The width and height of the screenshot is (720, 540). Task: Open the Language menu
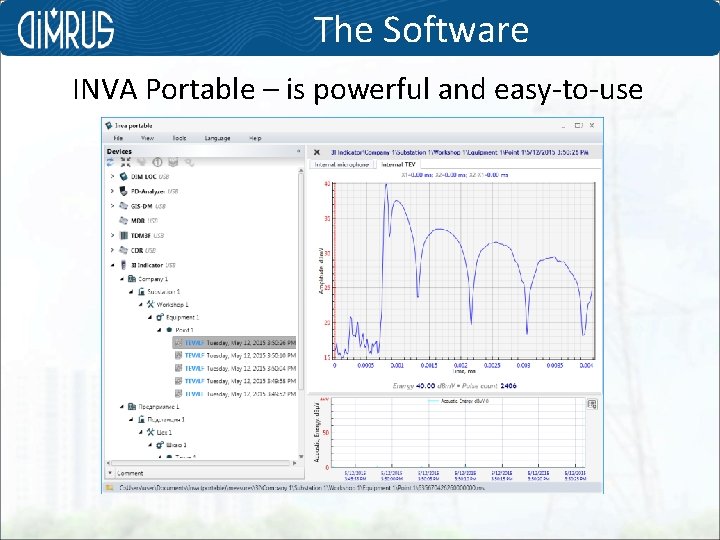pos(217,138)
